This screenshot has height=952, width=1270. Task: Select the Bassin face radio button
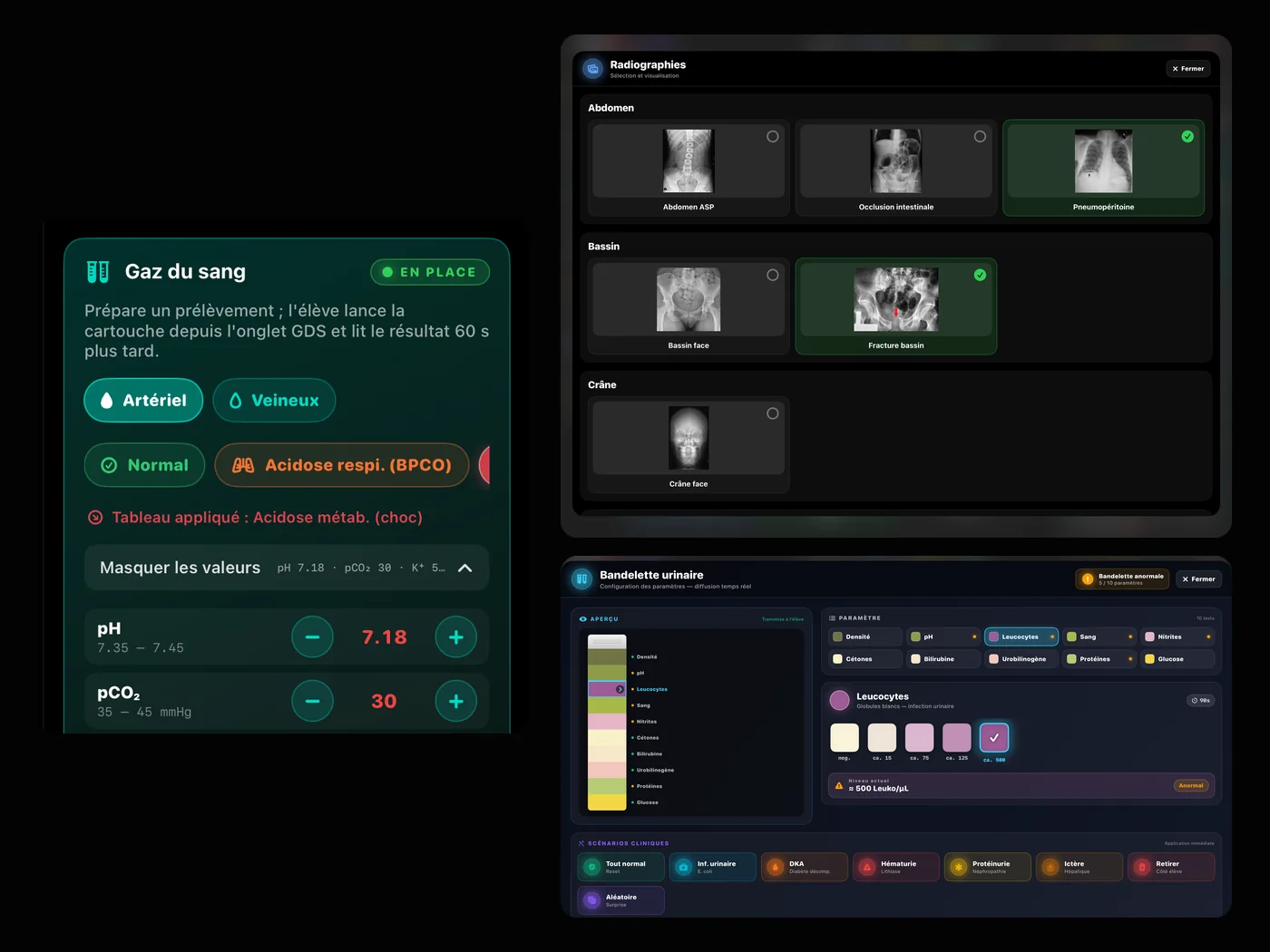(773, 275)
